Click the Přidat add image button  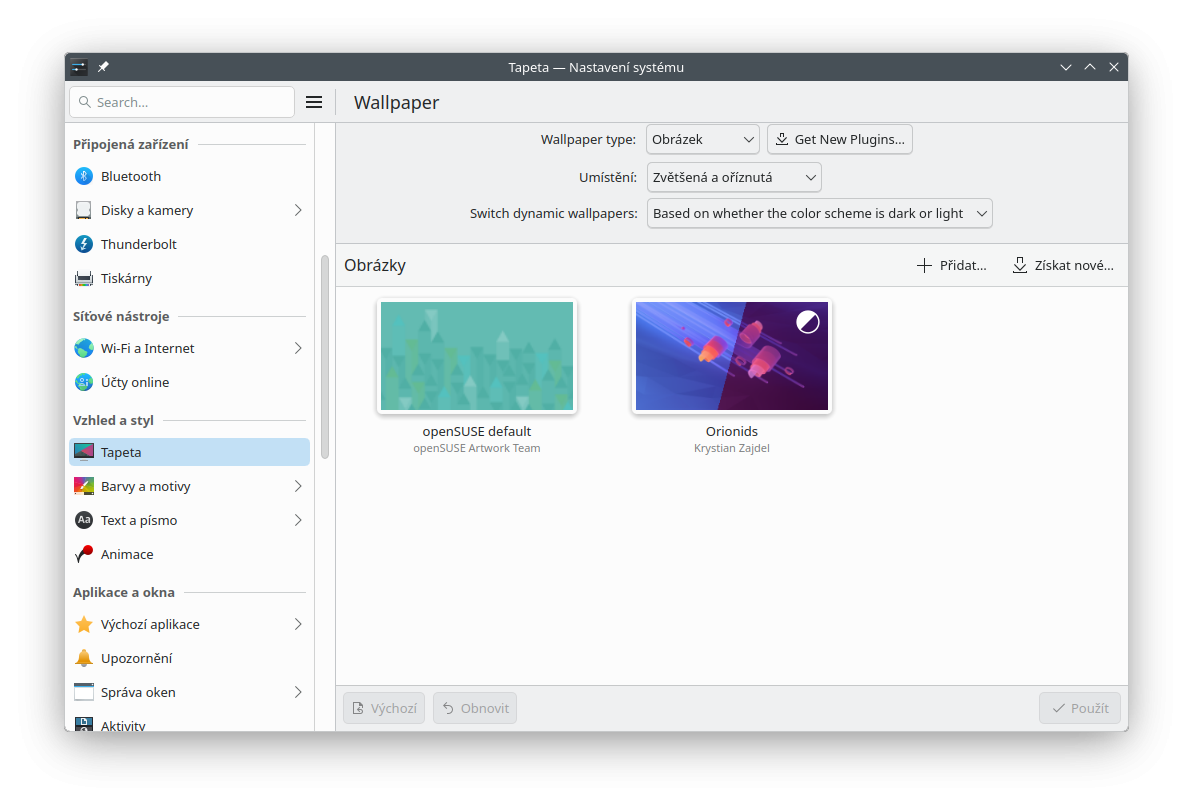(x=952, y=266)
